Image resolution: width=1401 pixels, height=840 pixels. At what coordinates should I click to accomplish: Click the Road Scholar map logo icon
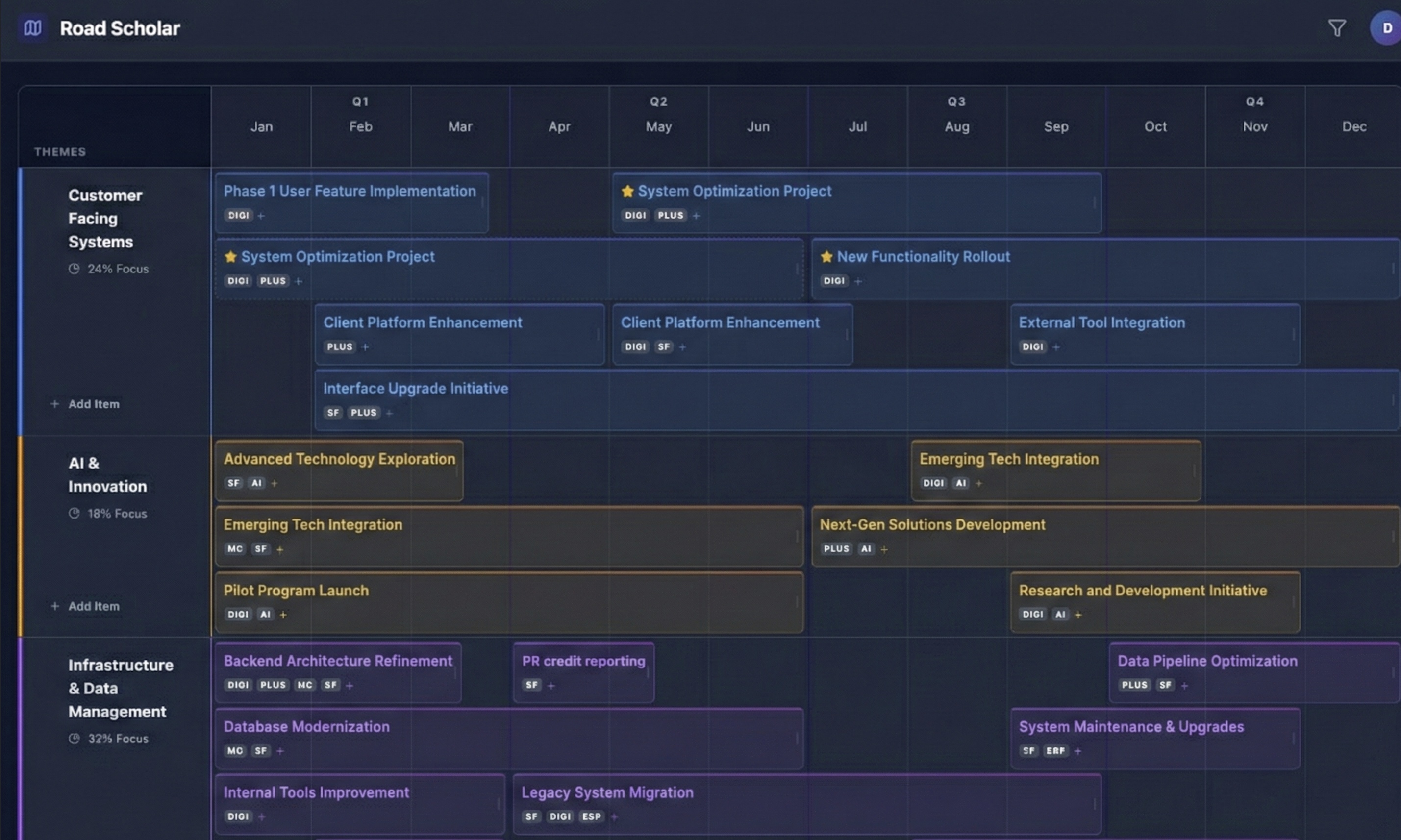point(32,28)
